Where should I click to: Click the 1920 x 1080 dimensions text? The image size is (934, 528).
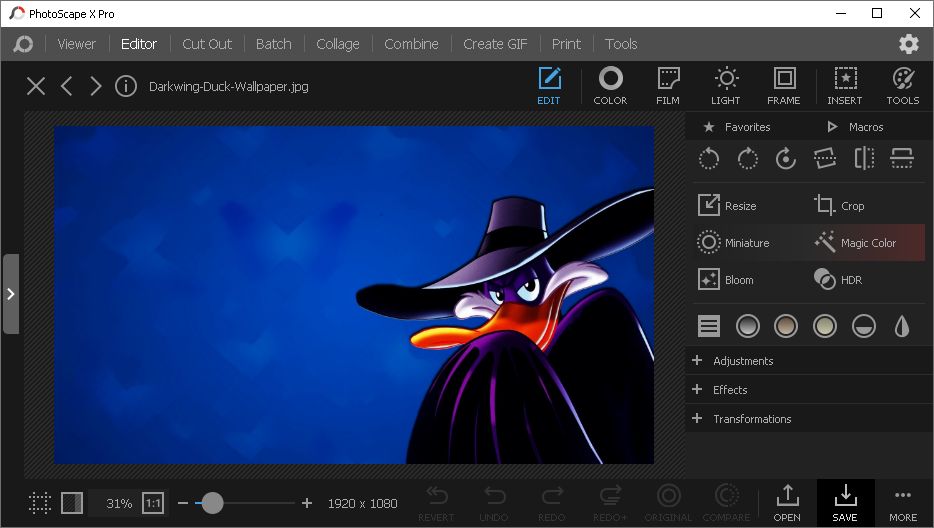pos(362,504)
